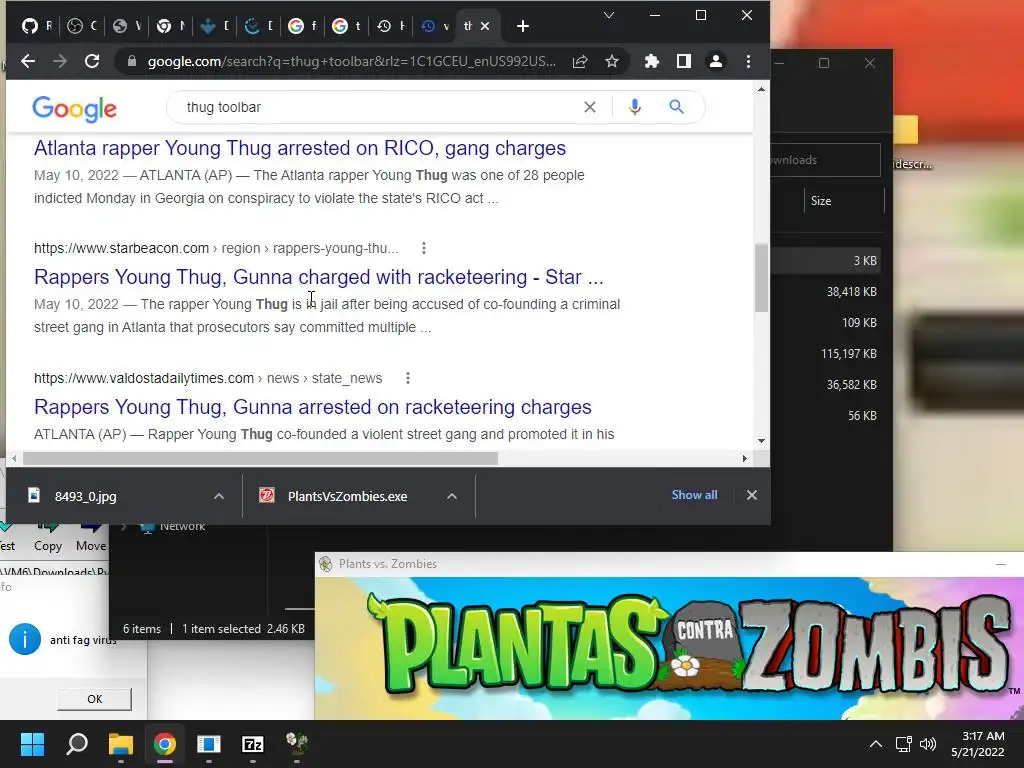This screenshot has width=1024, height=768.
Task: Switch to the GitHub tab
Action: 37,26
